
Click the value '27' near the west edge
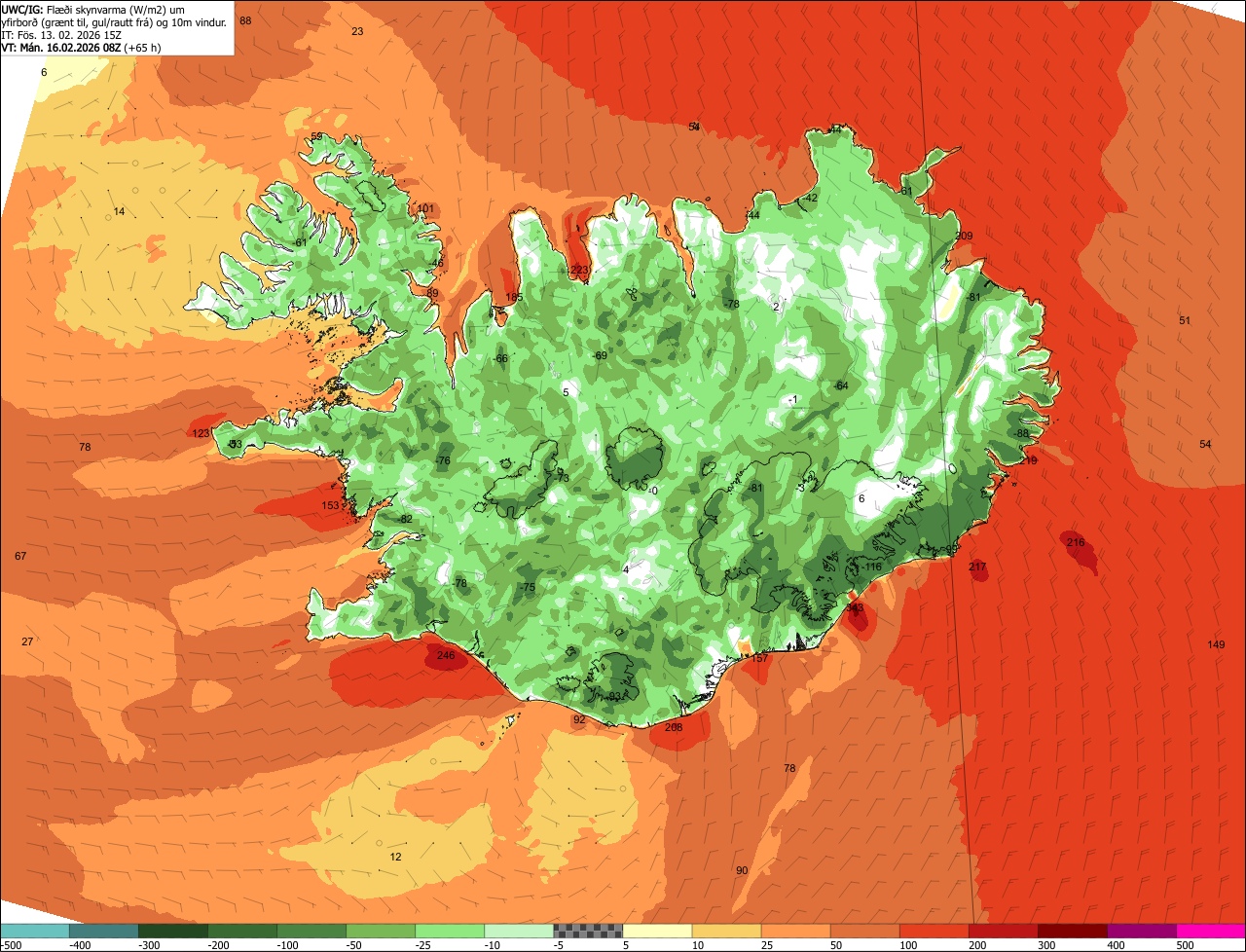(x=27, y=641)
